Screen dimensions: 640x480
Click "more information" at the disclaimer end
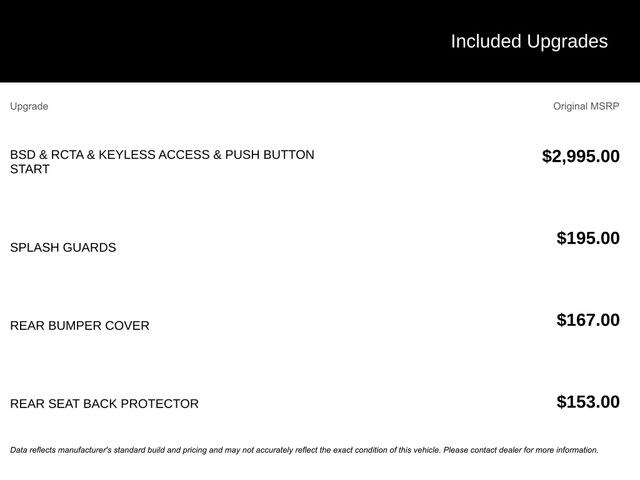click(566, 450)
